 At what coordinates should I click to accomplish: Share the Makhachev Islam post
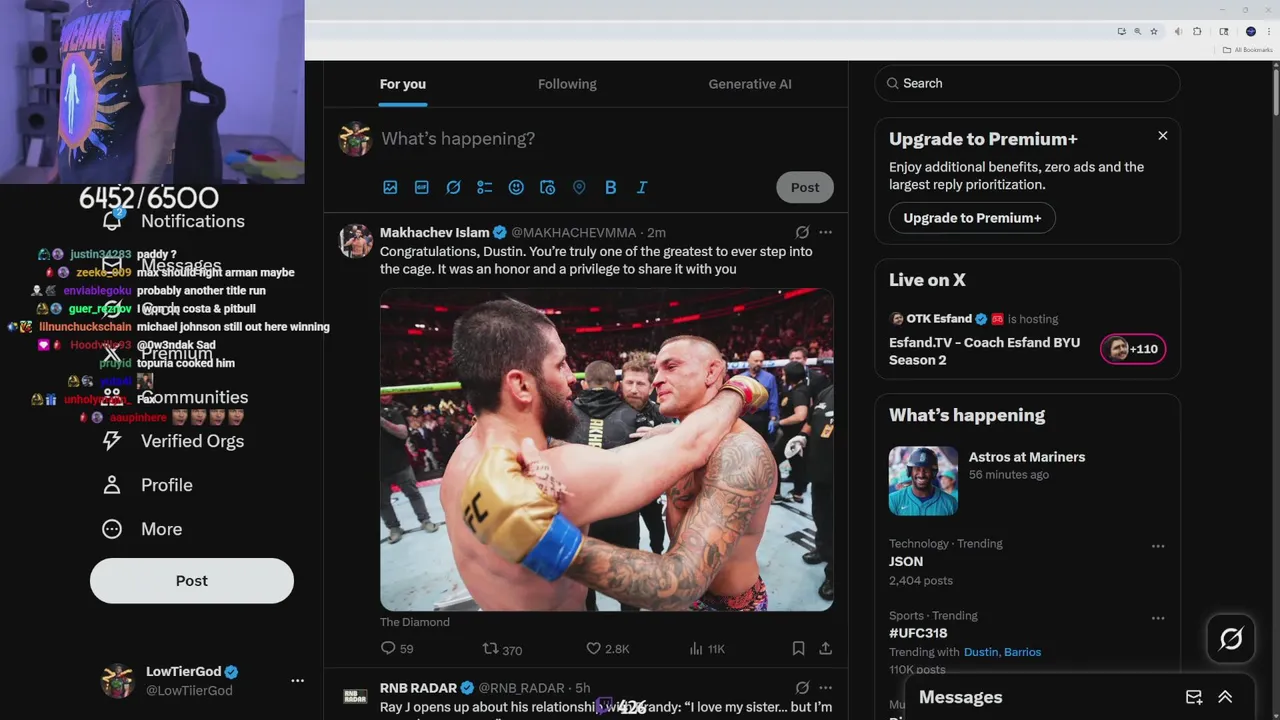[825, 649]
